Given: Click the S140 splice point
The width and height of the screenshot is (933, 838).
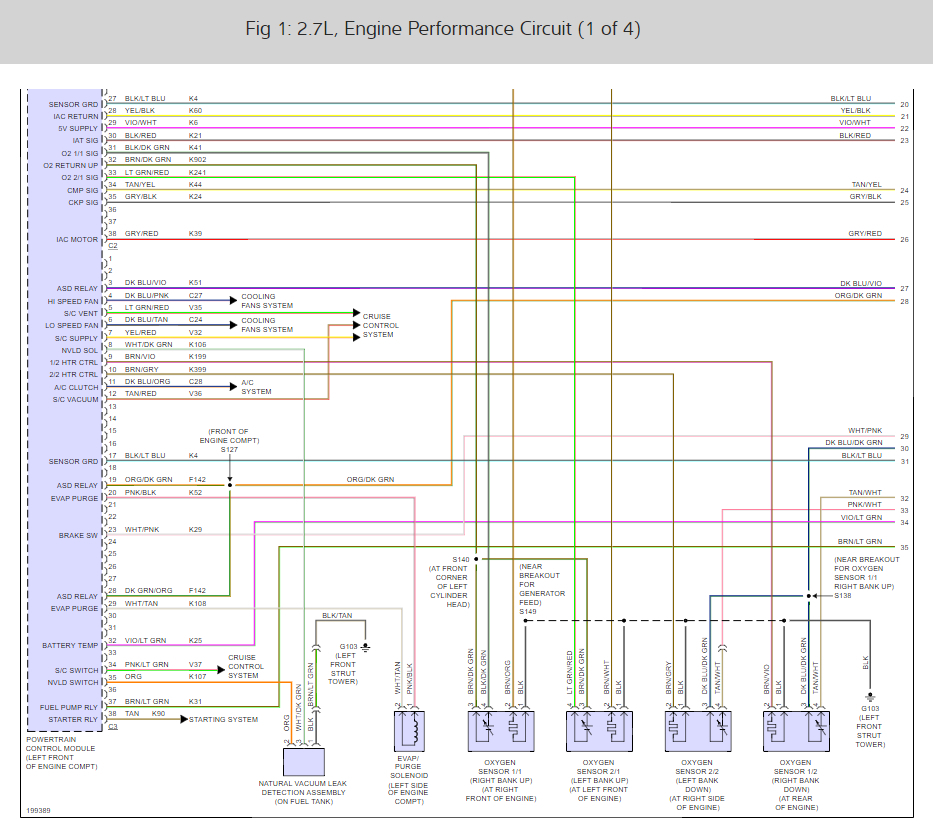Looking at the screenshot, I should 476,559.
